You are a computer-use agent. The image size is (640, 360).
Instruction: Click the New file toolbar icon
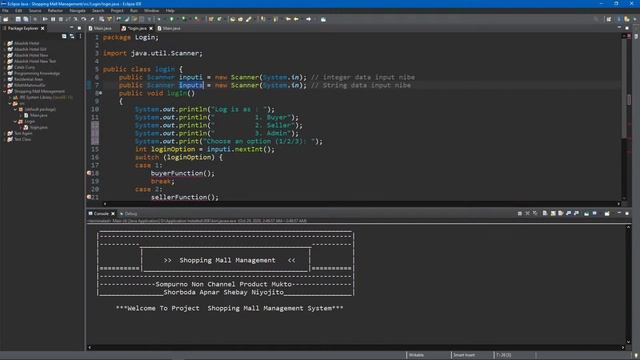pos(6,19)
